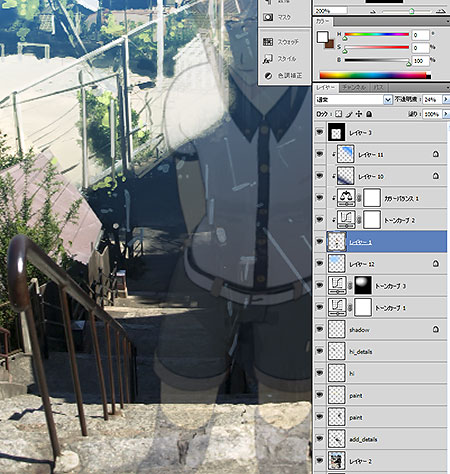
Task: Hide レイヤー 11 with its eye icon
Action: coord(320,154)
